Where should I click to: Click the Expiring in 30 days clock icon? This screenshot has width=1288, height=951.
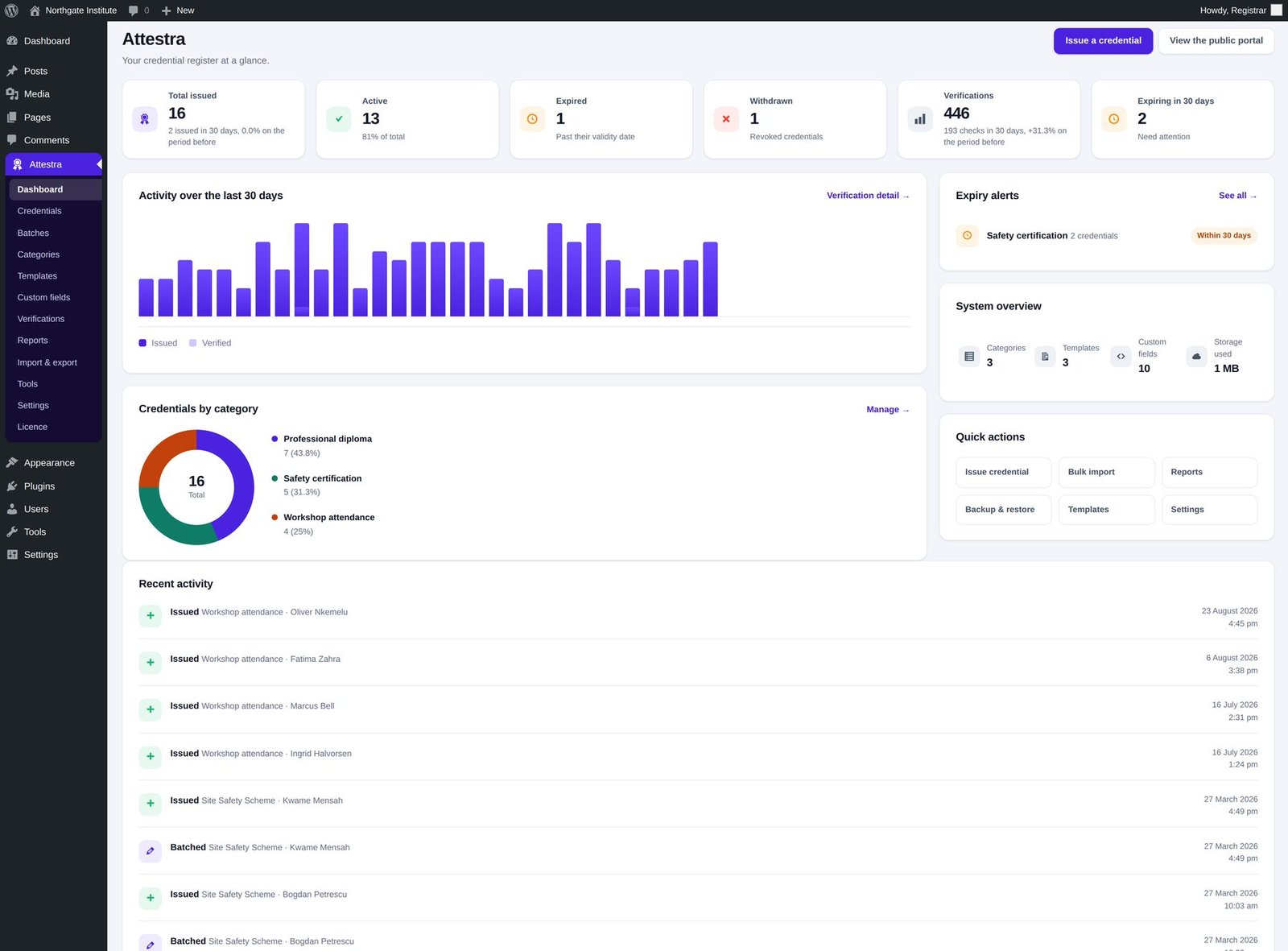coord(1114,119)
